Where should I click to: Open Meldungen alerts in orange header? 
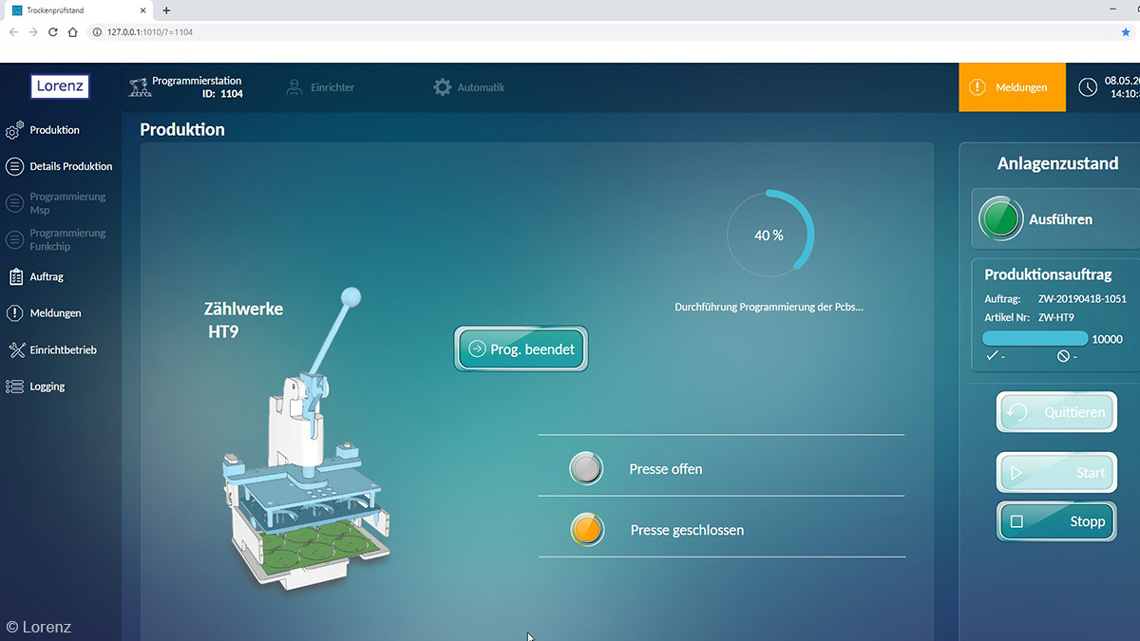pyautogui.click(x=1011, y=88)
